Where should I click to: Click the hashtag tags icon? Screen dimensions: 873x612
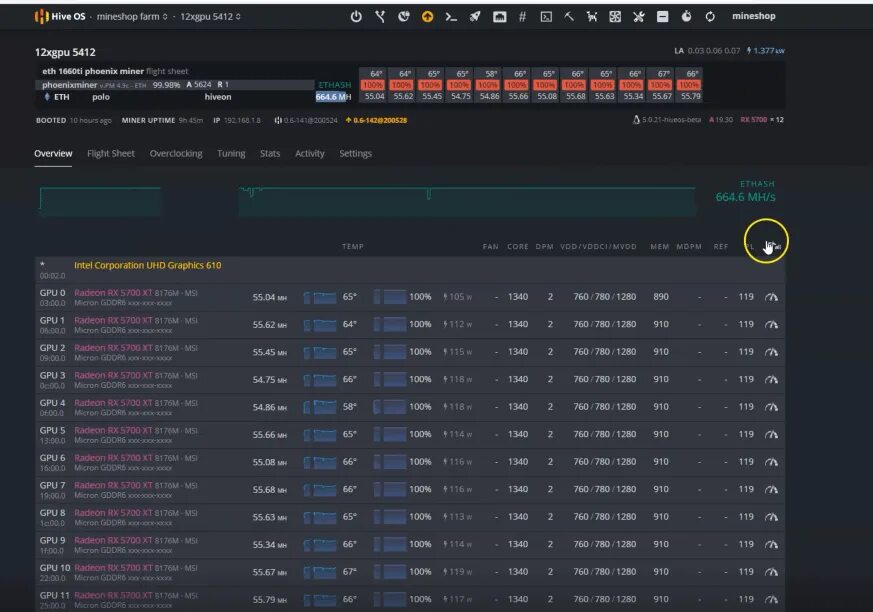tap(522, 17)
